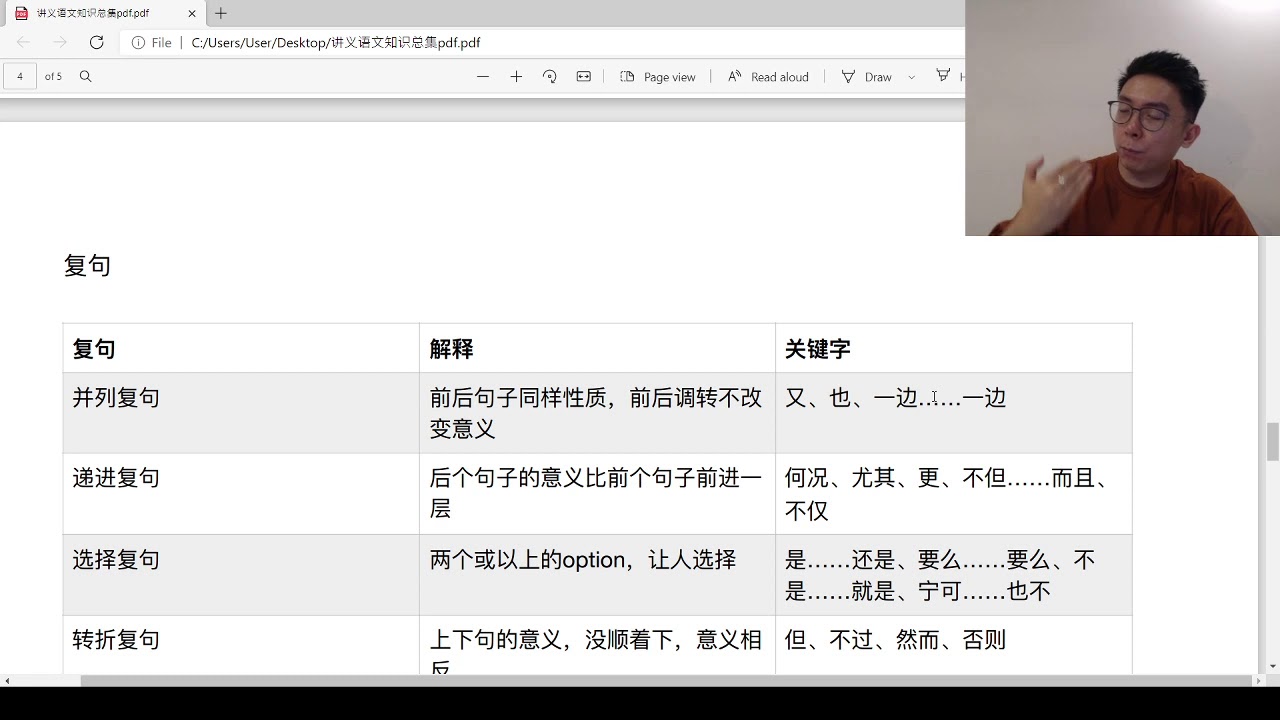The width and height of the screenshot is (1280, 720).
Task: Click explanation 后个句子的意义比前个句子前进一层
Action: (x=596, y=493)
